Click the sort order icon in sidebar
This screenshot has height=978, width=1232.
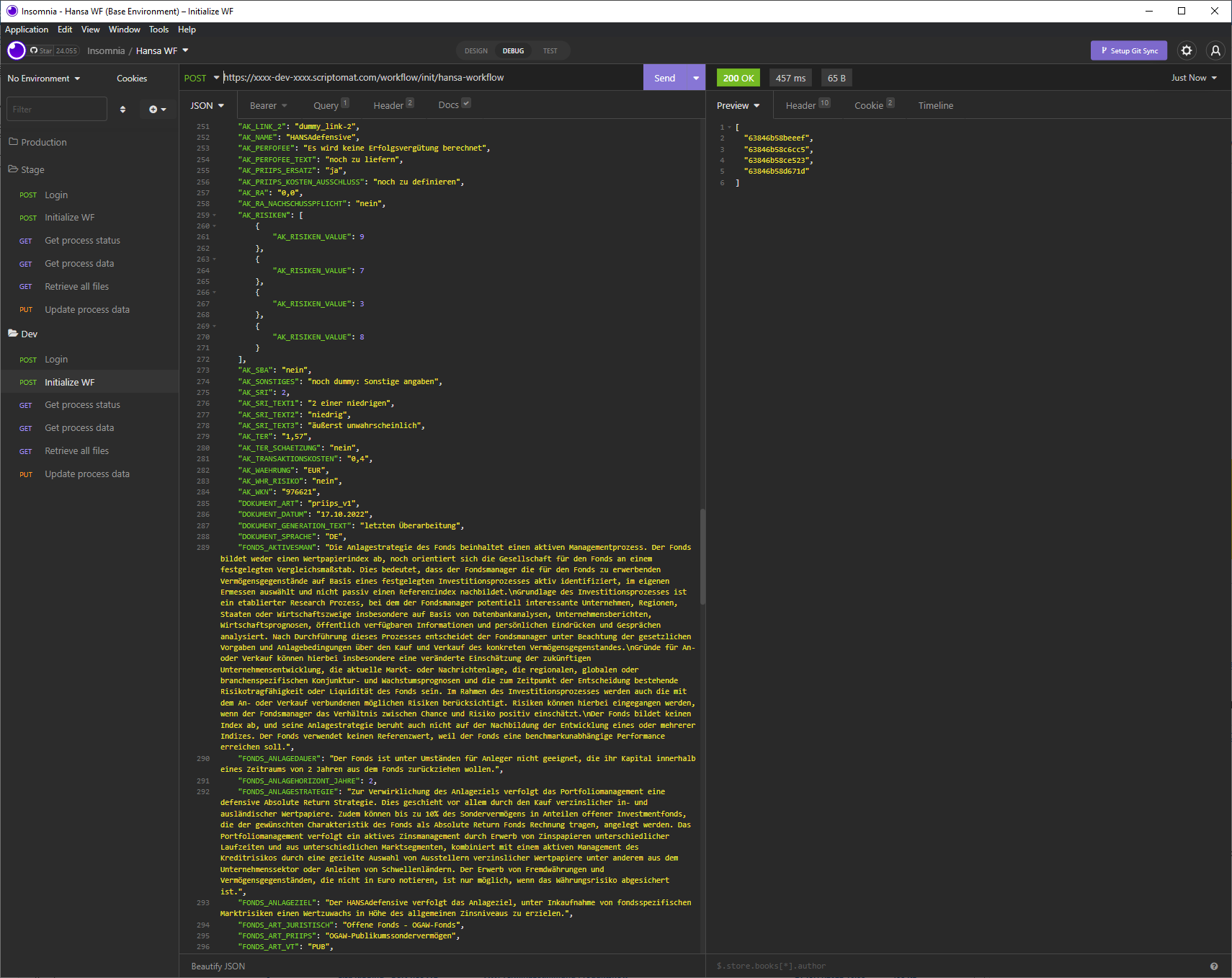[x=122, y=110]
